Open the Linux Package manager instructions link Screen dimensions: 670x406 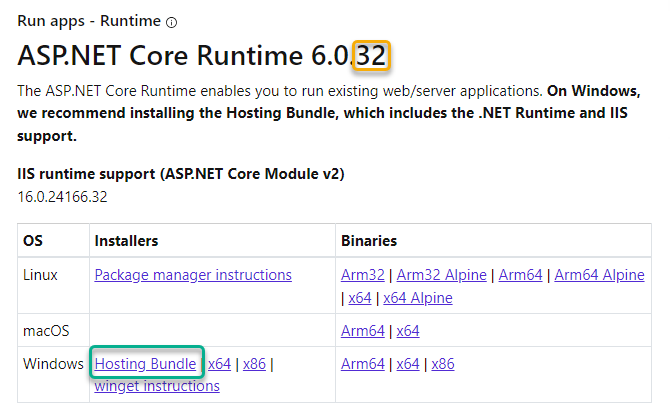193,275
